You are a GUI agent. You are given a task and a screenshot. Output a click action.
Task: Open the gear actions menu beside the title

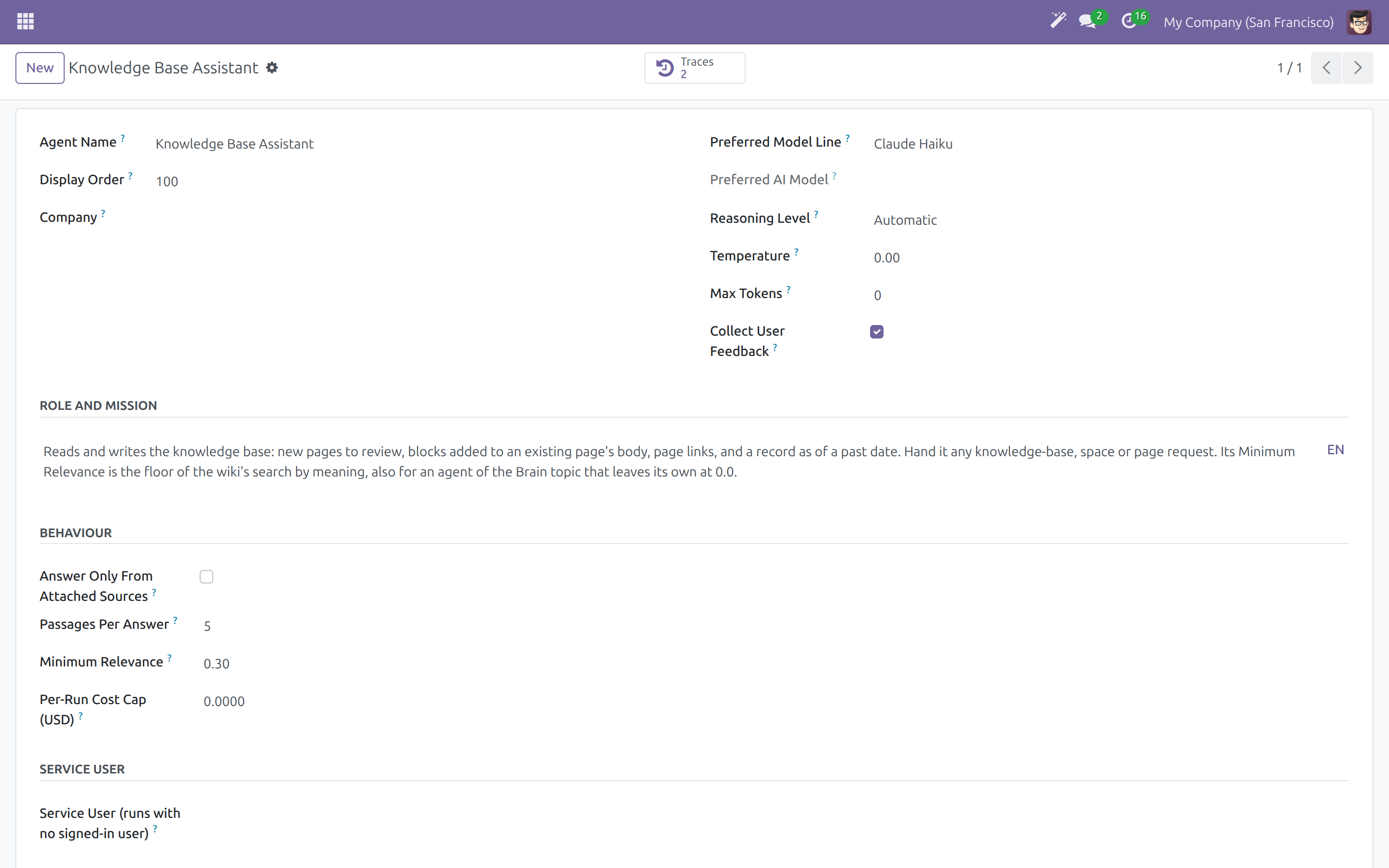[x=272, y=68]
